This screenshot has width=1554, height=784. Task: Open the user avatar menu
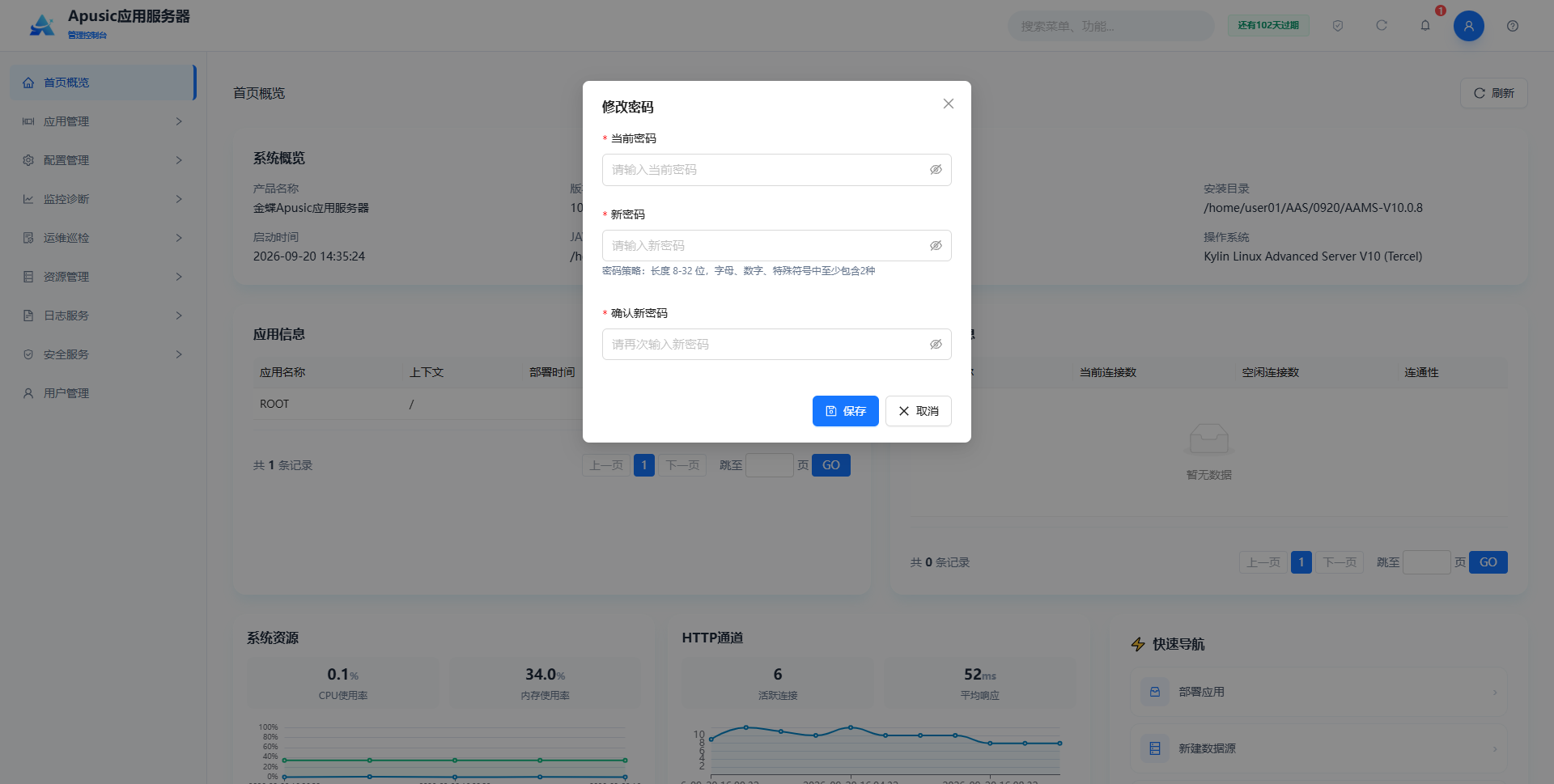pyautogui.click(x=1468, y=26)
